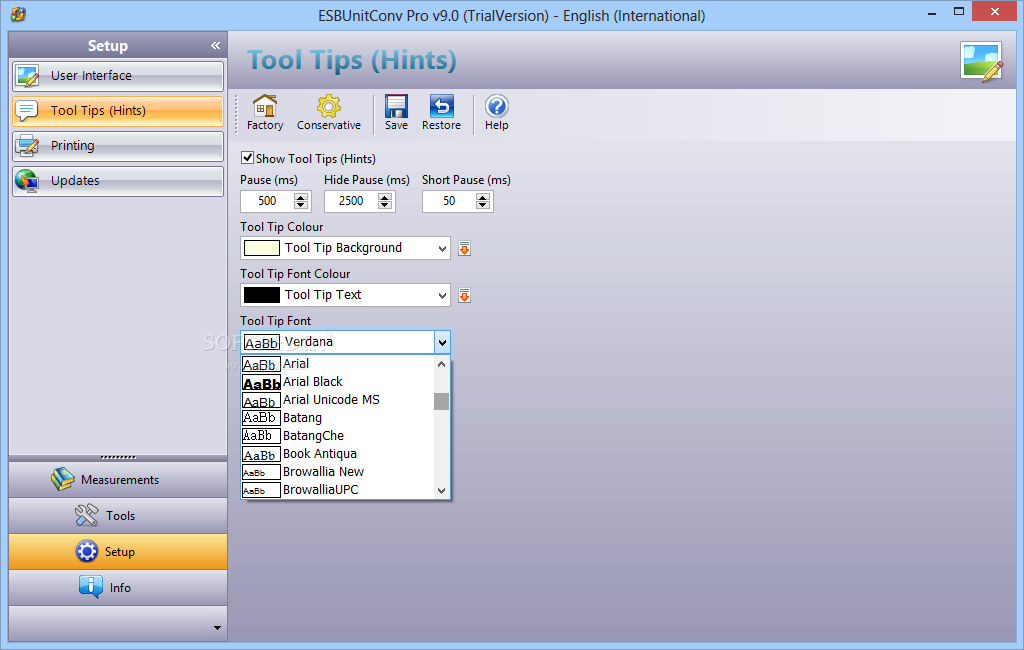1024x650 pixels.
Task: Open the Tool Tip Colour dropdown
Action: tap(442, 248)
